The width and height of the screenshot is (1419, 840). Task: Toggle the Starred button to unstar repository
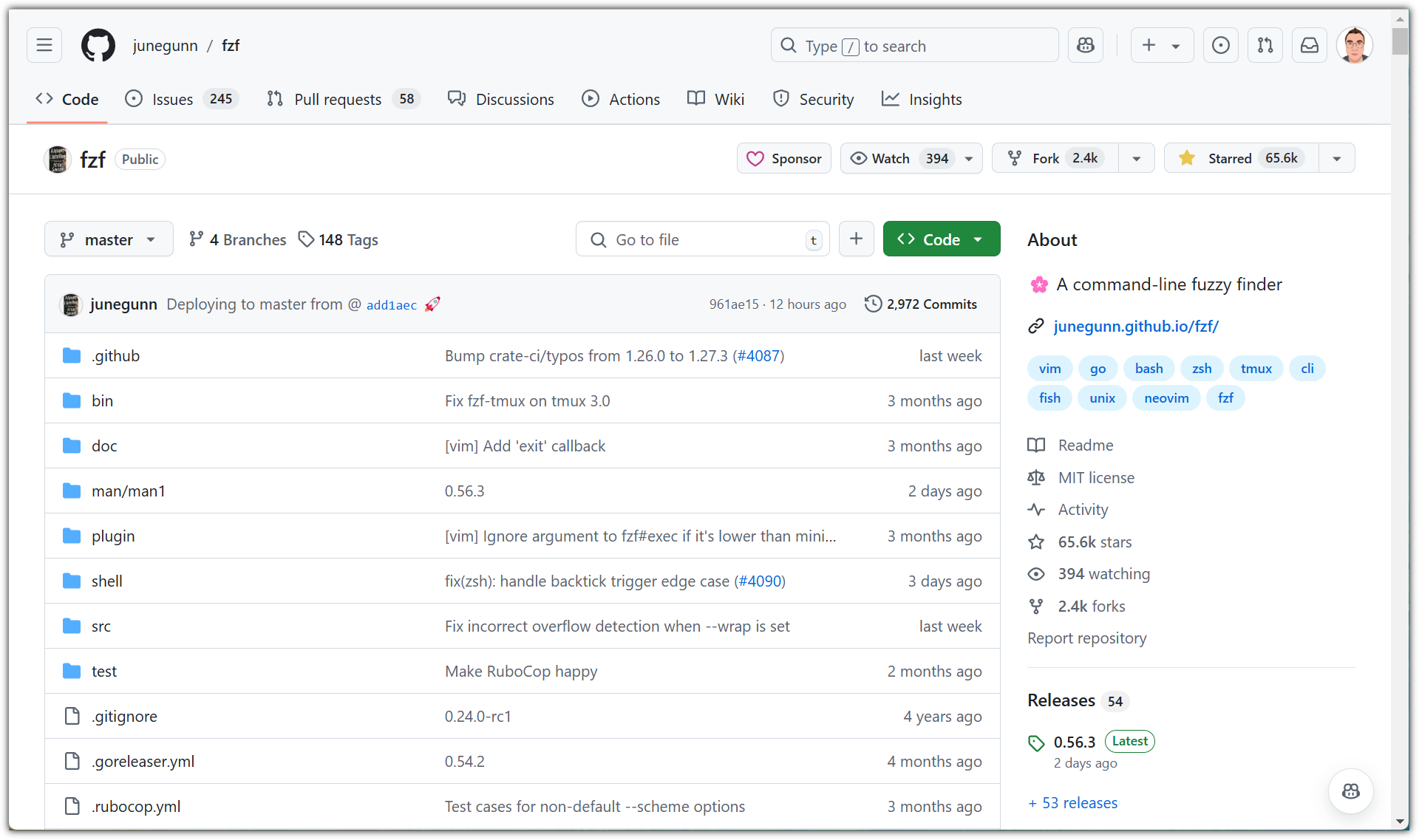click(x=1242, y=158)
